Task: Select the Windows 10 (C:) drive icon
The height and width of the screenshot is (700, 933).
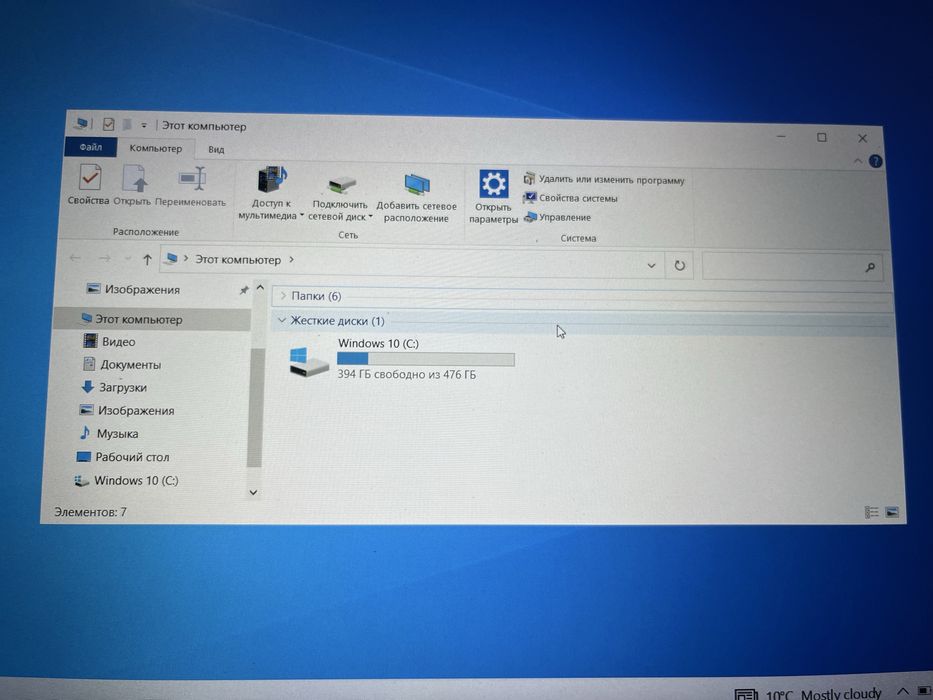Action: (309, 361)
